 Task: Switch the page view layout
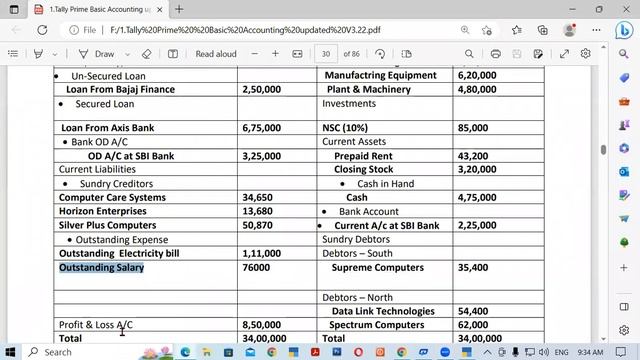coord(407,54)
